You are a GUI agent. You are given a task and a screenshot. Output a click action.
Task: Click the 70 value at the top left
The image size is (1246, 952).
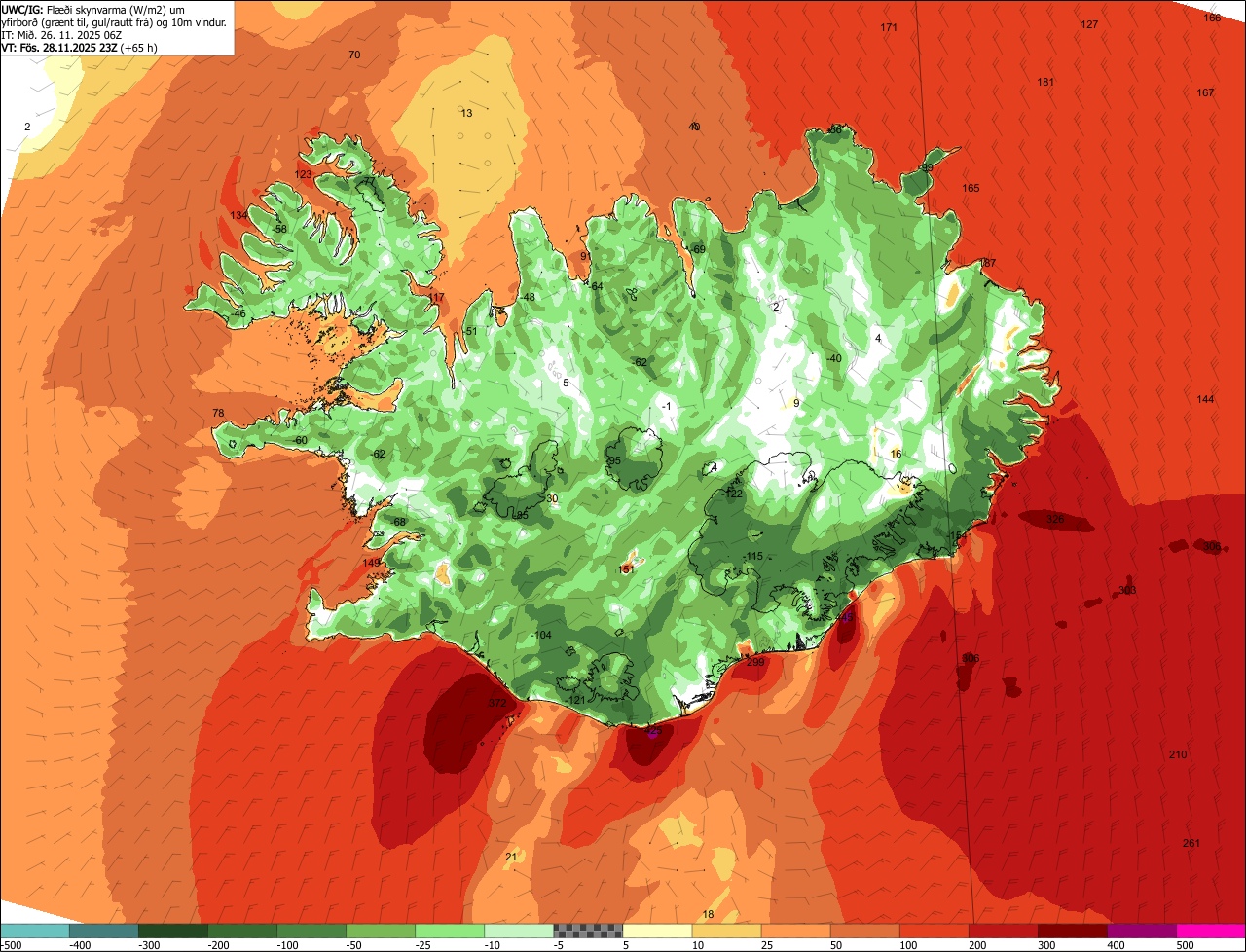click(x=354, y=55)
